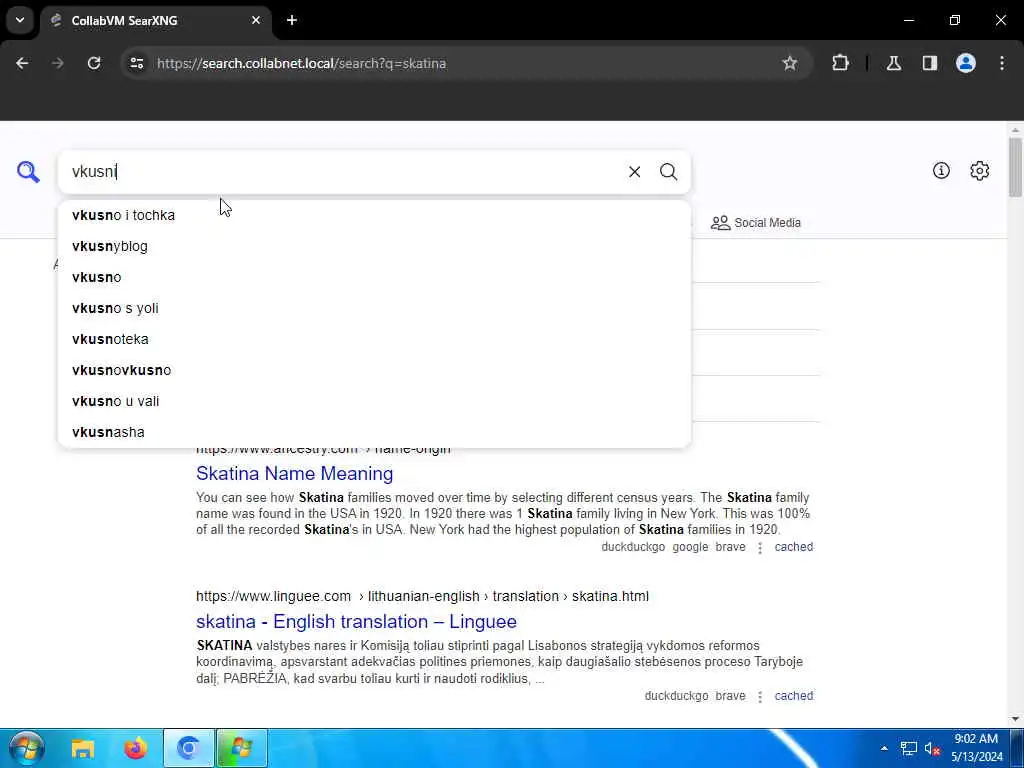Select suggestion 'vkusno u vali'
The width and height of the screenshot is (1024, 768).
click(374, 401)
